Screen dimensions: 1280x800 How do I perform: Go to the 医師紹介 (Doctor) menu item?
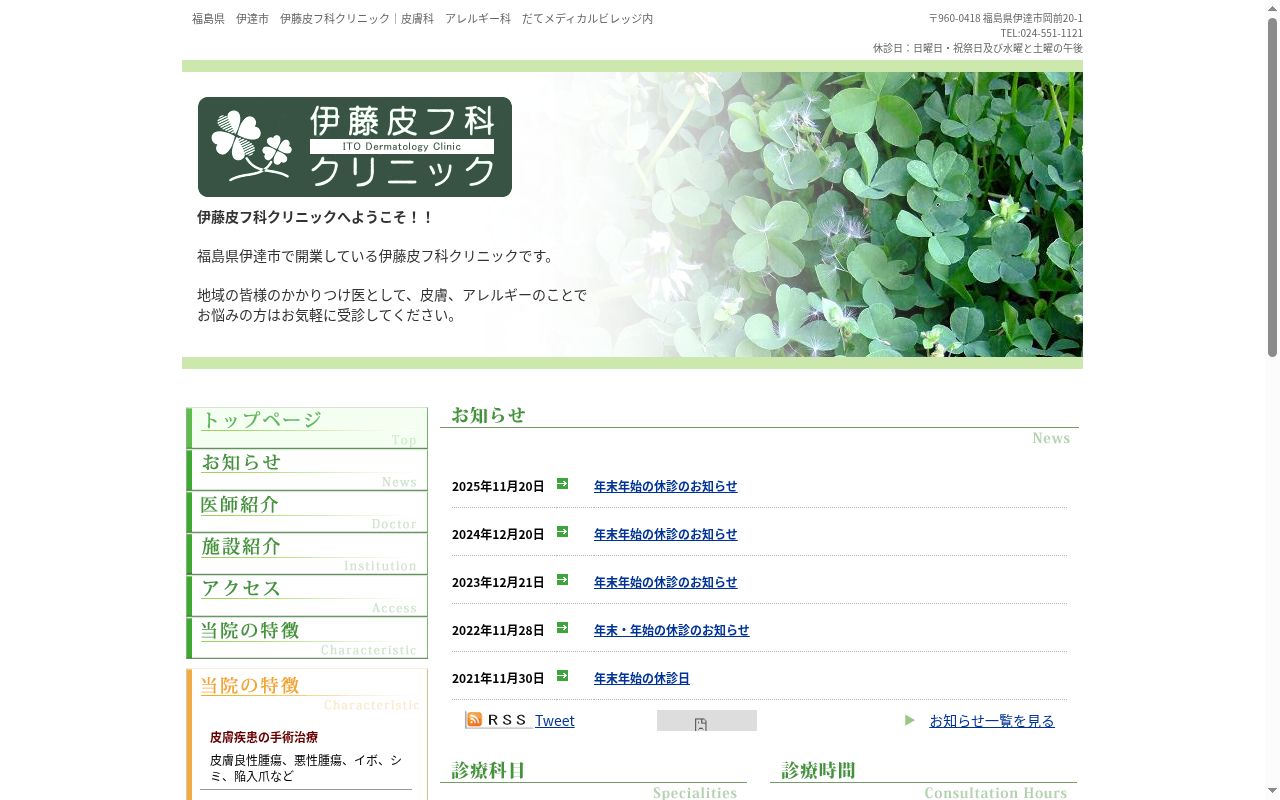point(307,512)
